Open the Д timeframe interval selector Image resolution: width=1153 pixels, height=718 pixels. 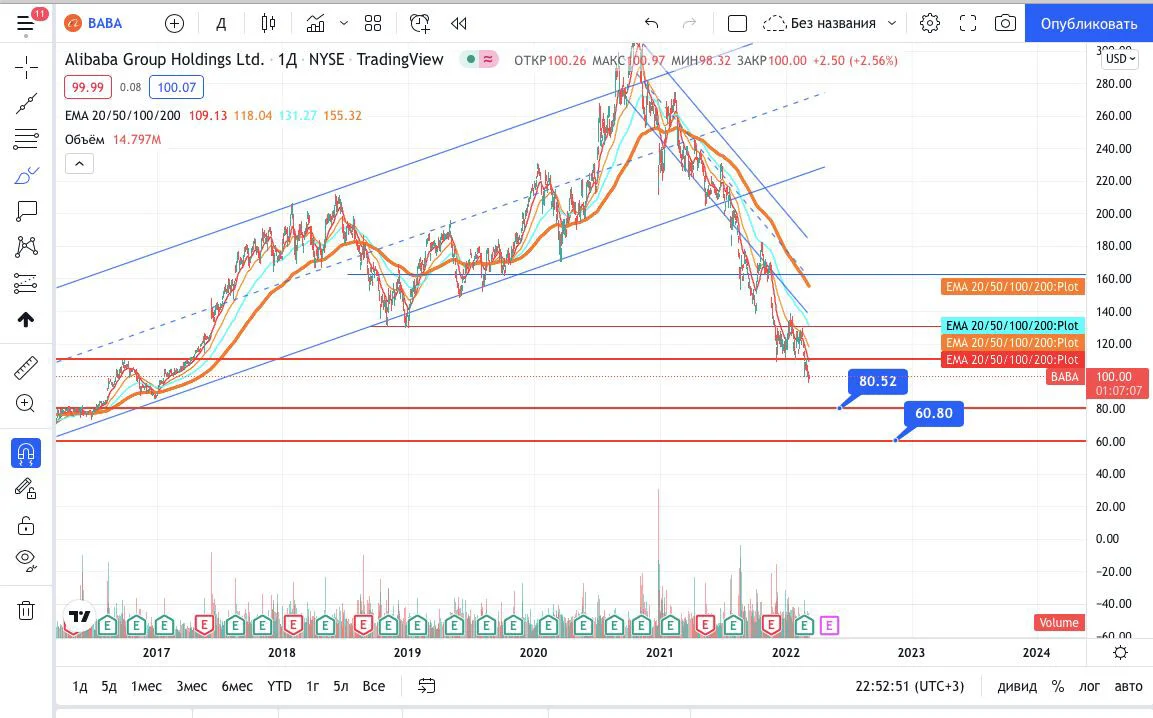[x=221, y=24]
